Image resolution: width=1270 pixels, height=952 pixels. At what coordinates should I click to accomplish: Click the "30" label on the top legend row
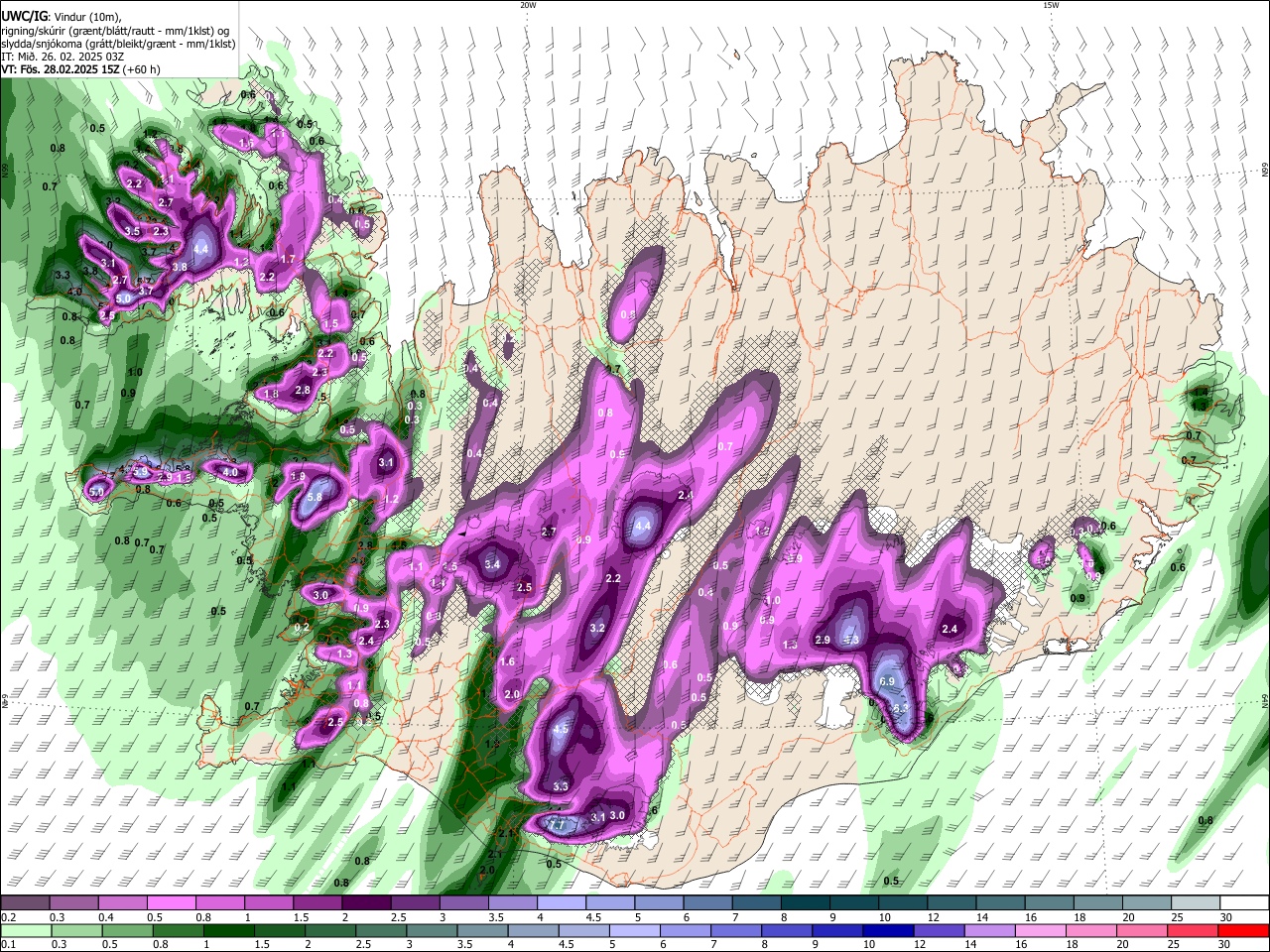[x=1226, y=917]
